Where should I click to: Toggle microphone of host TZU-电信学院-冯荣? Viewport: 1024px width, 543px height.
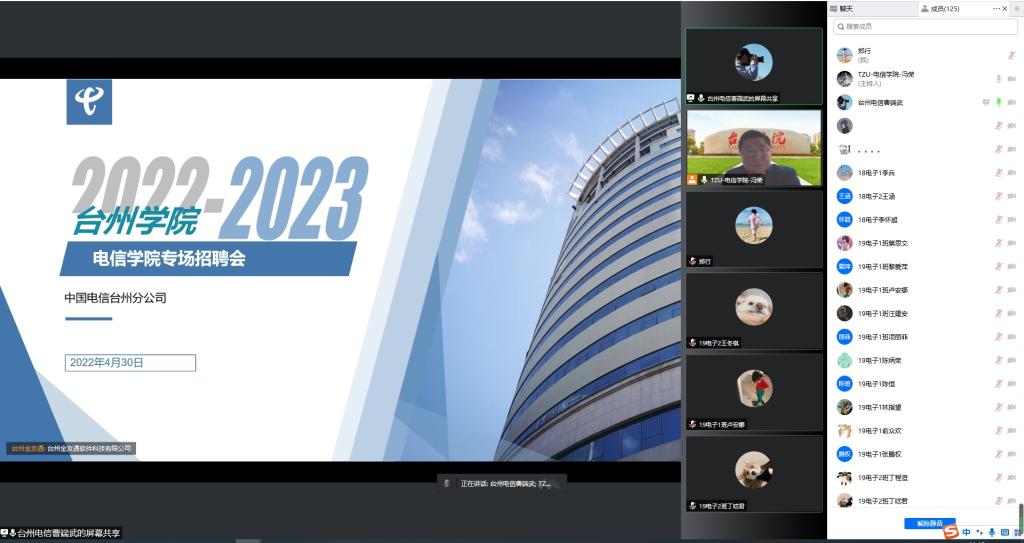click(998, 78)
